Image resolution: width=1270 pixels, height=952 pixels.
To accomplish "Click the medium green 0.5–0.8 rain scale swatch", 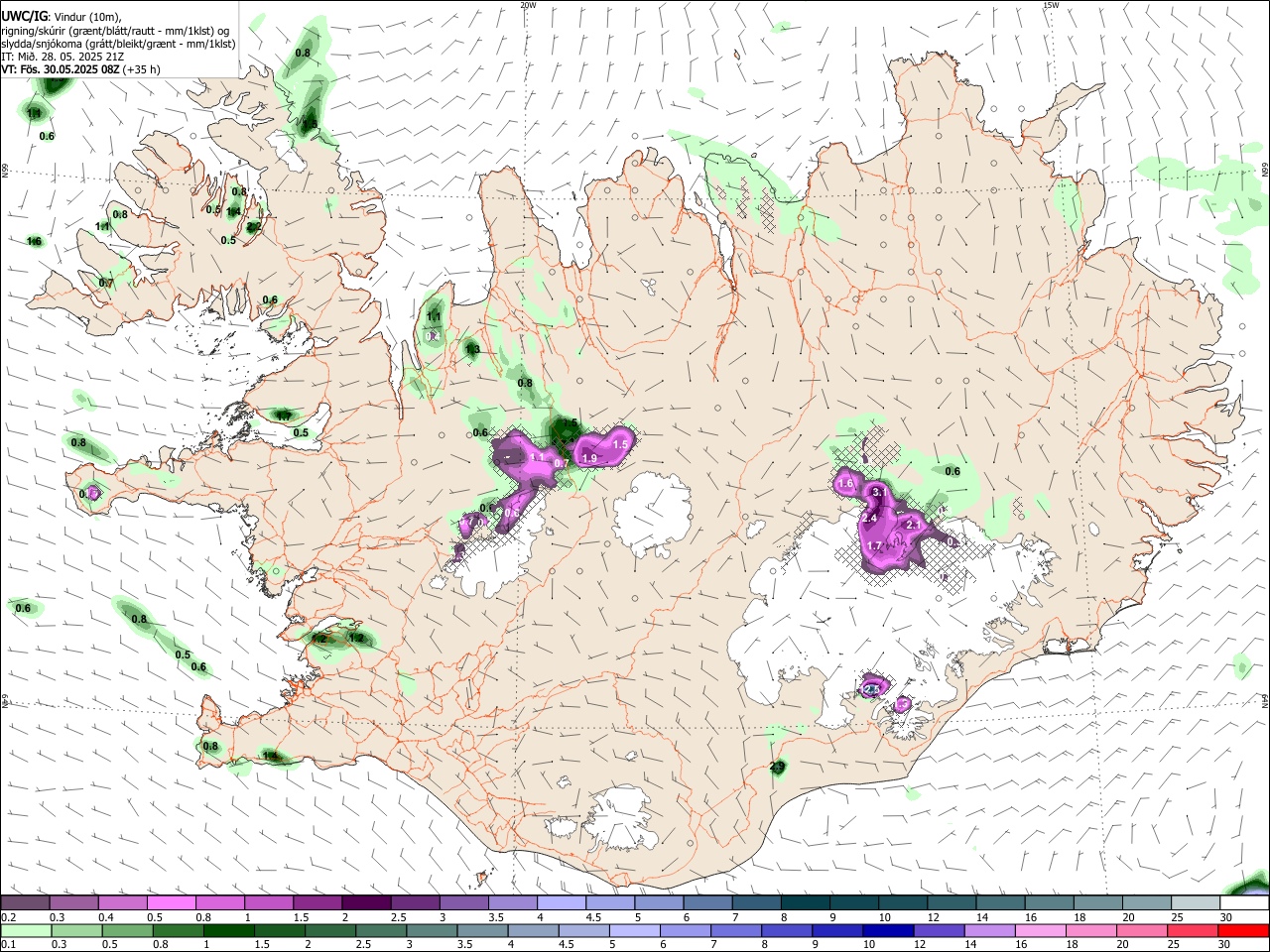I will click(127, 930).
